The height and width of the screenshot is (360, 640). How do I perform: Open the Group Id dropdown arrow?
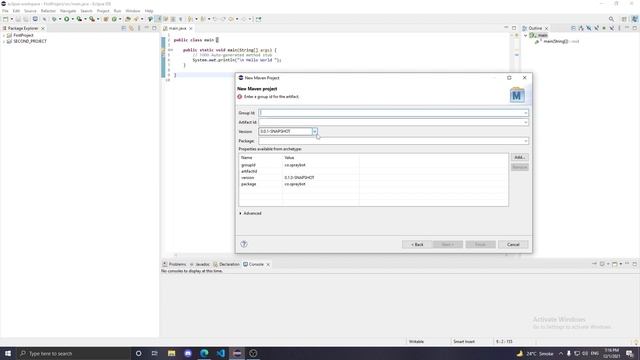tap(525, 113)
